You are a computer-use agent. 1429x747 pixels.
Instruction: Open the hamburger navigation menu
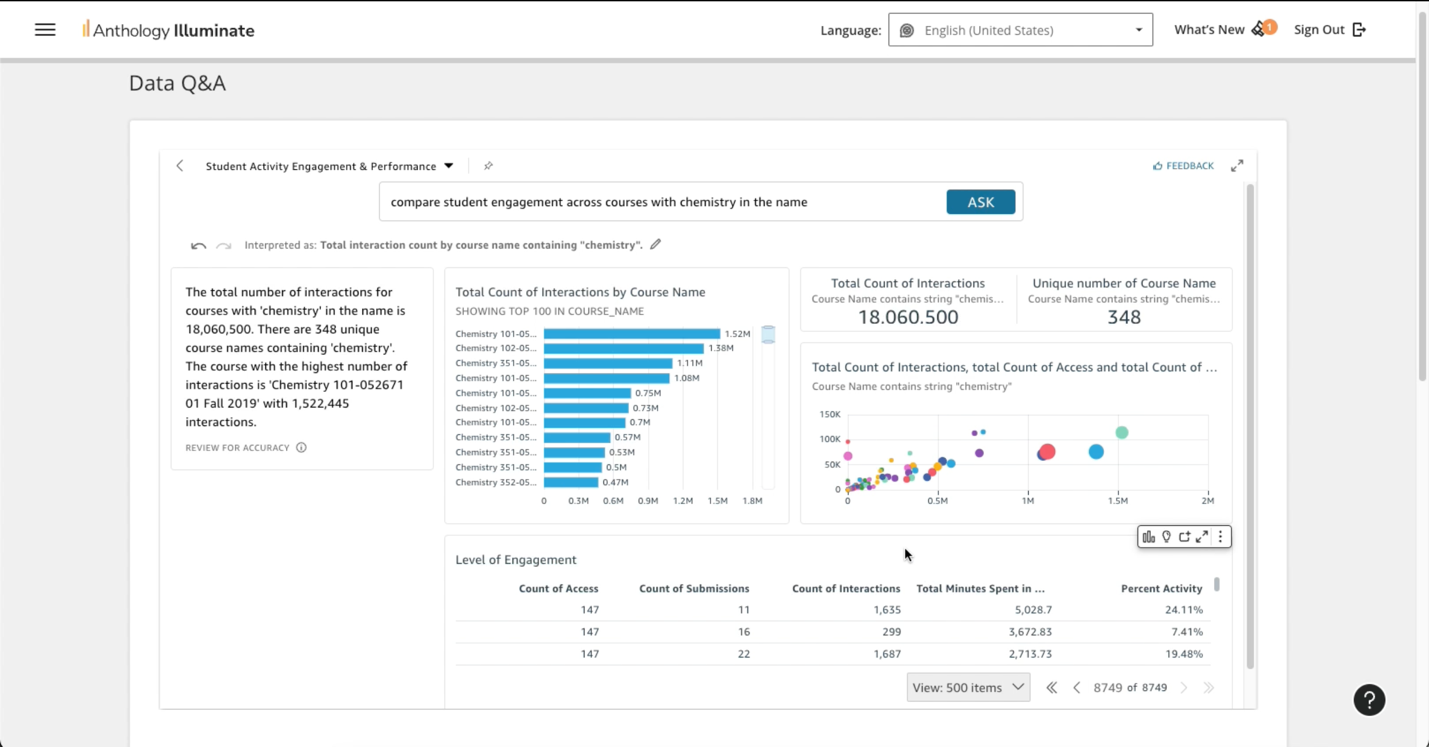tap(45, 30)
